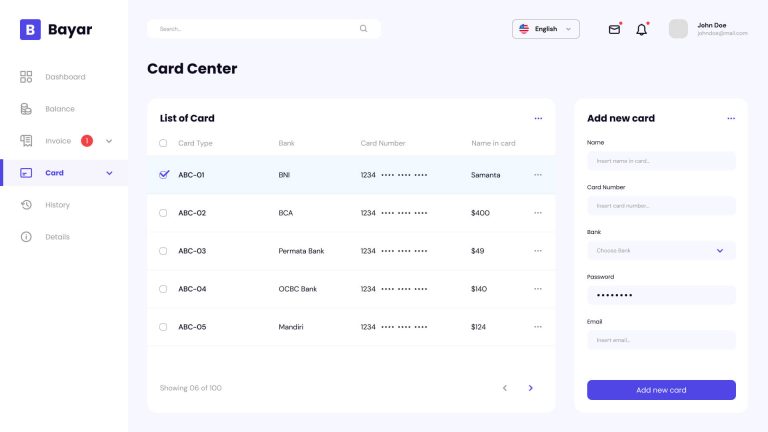
Task: Click the John Doe profile avatar
Action: point(678,29)
